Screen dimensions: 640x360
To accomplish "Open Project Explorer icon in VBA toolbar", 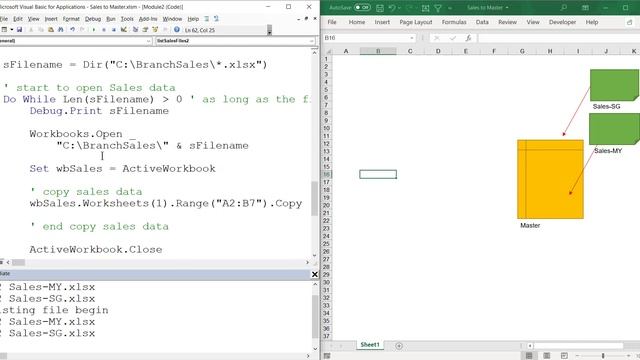I will (x=135, y=29).
